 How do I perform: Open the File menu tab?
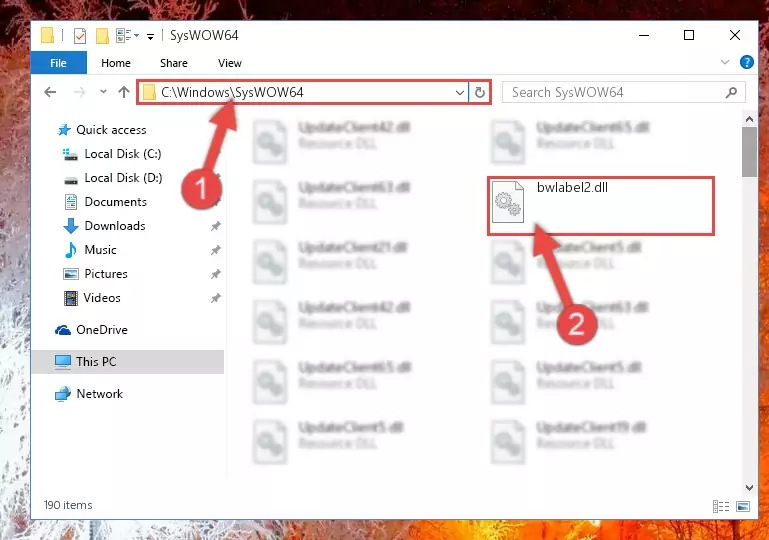tap(58, 63)
